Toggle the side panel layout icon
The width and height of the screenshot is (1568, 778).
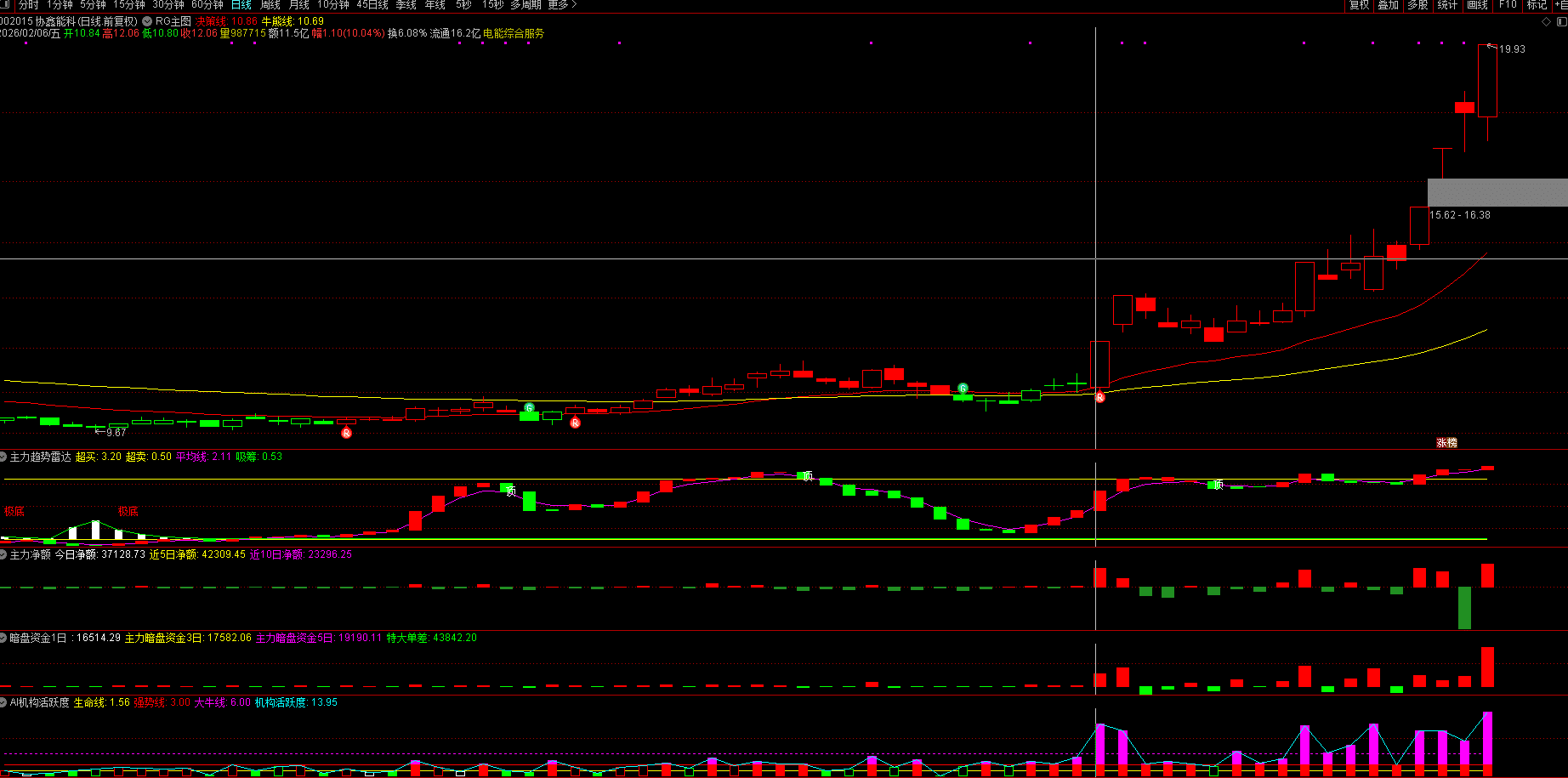click(x=1560, y=21)
